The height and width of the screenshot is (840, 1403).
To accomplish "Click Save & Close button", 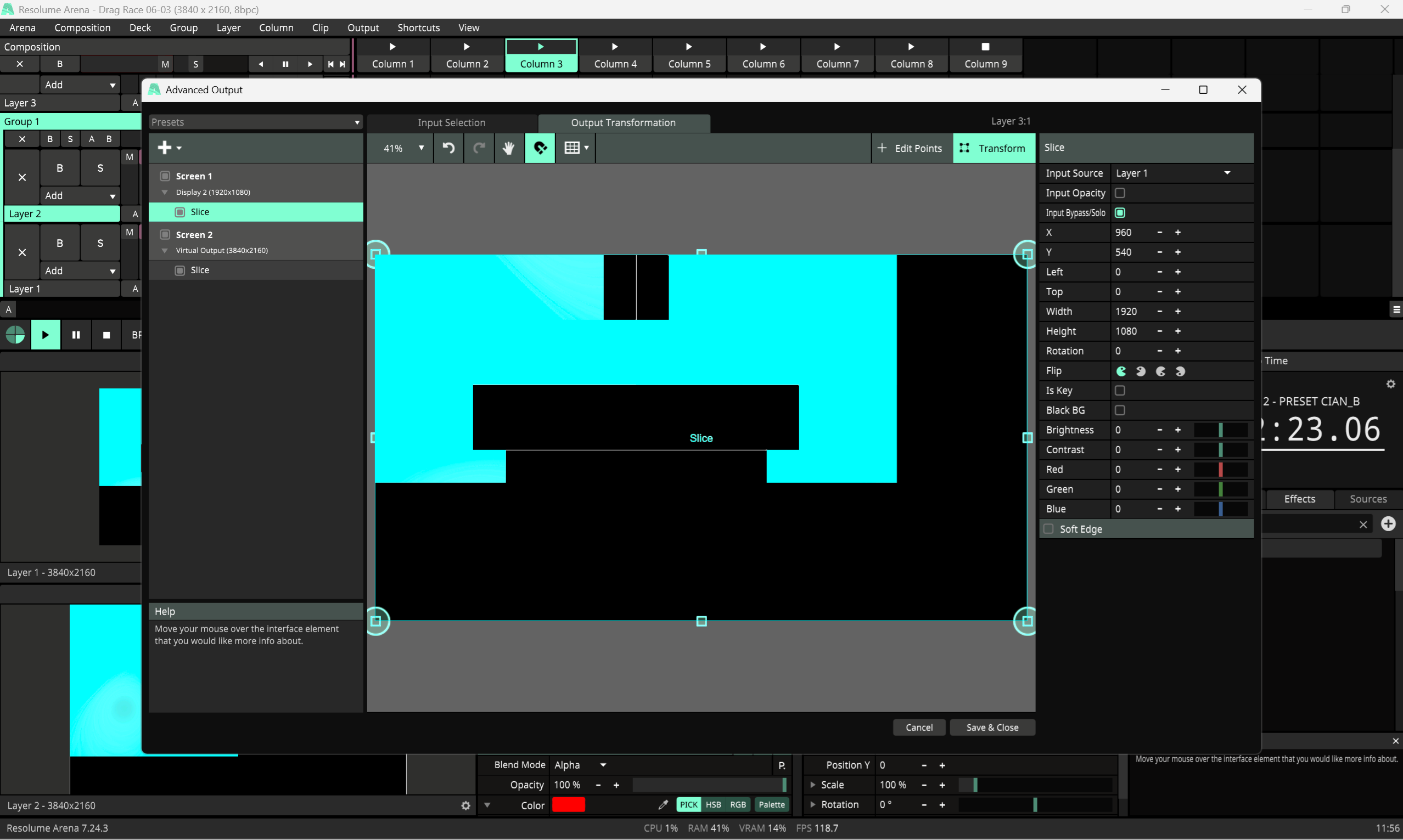I will coord(992,728).
